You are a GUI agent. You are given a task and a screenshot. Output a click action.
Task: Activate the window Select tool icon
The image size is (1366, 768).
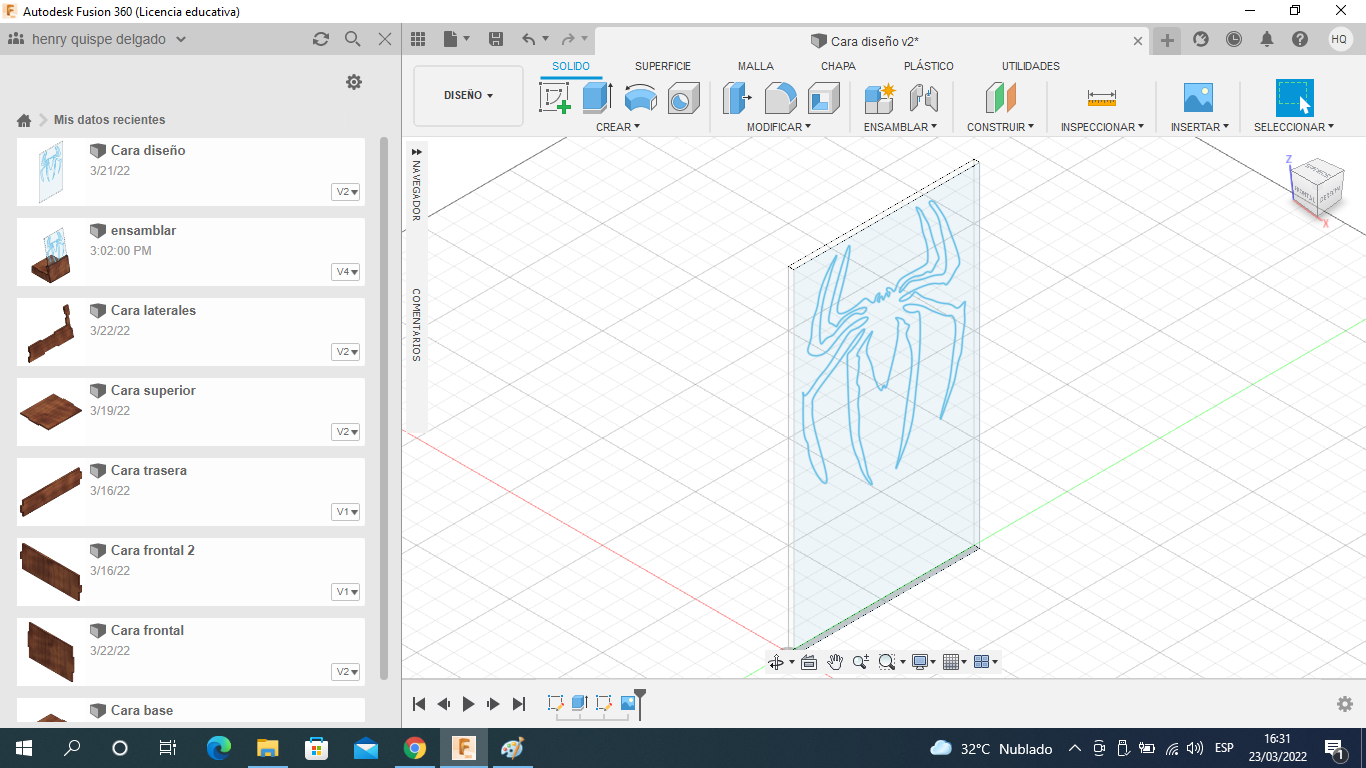pos(1294,98)
